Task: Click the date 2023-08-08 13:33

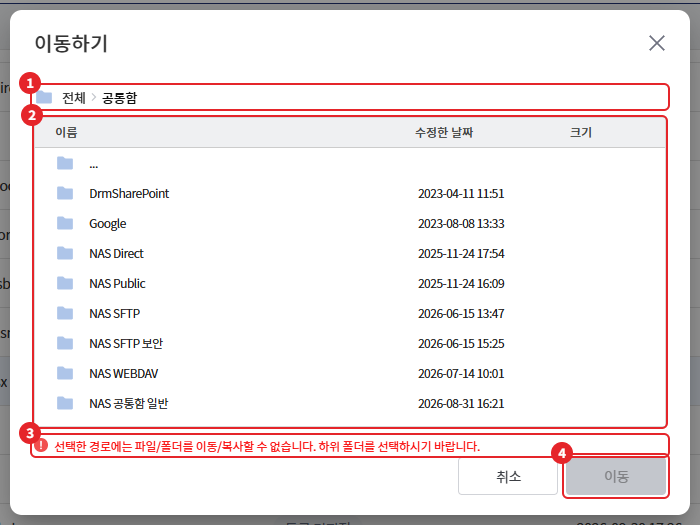Action: pyautogui.click(x=461, y=223)
